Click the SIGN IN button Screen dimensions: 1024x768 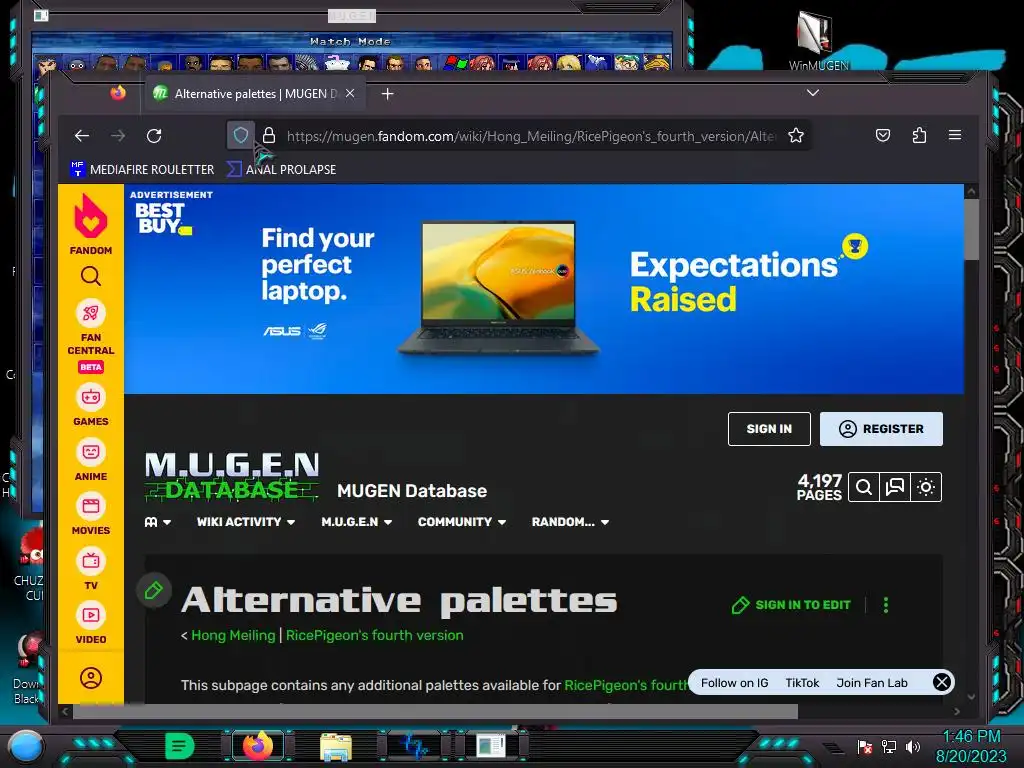pyautogui.click(x=769, y=429)
